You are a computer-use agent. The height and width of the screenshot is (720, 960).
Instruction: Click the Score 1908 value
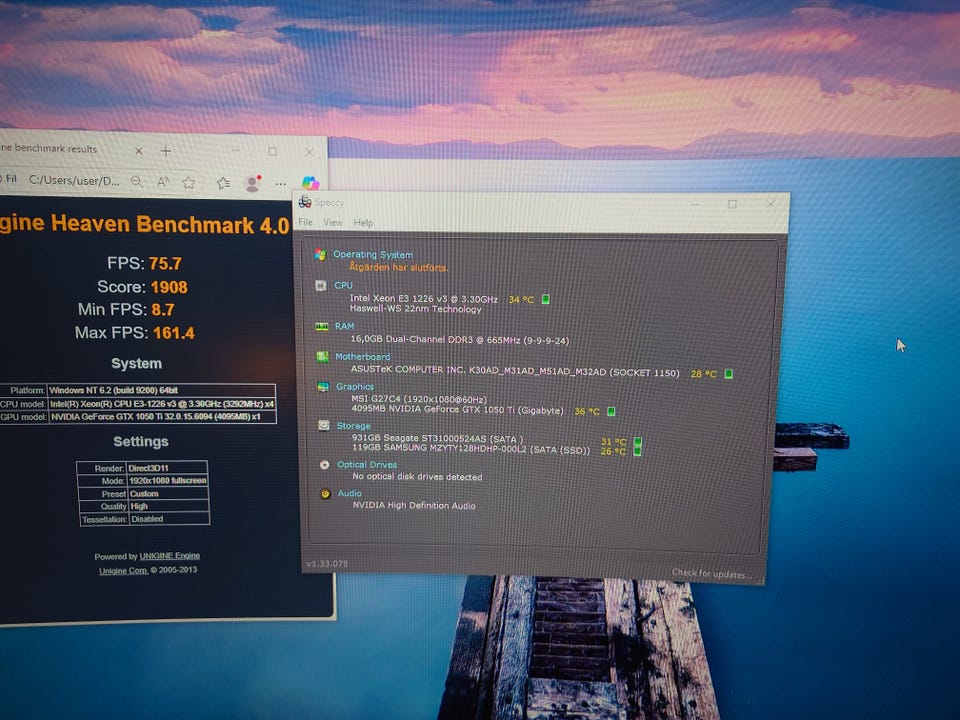pyautogui.click(x=169, y=287)
